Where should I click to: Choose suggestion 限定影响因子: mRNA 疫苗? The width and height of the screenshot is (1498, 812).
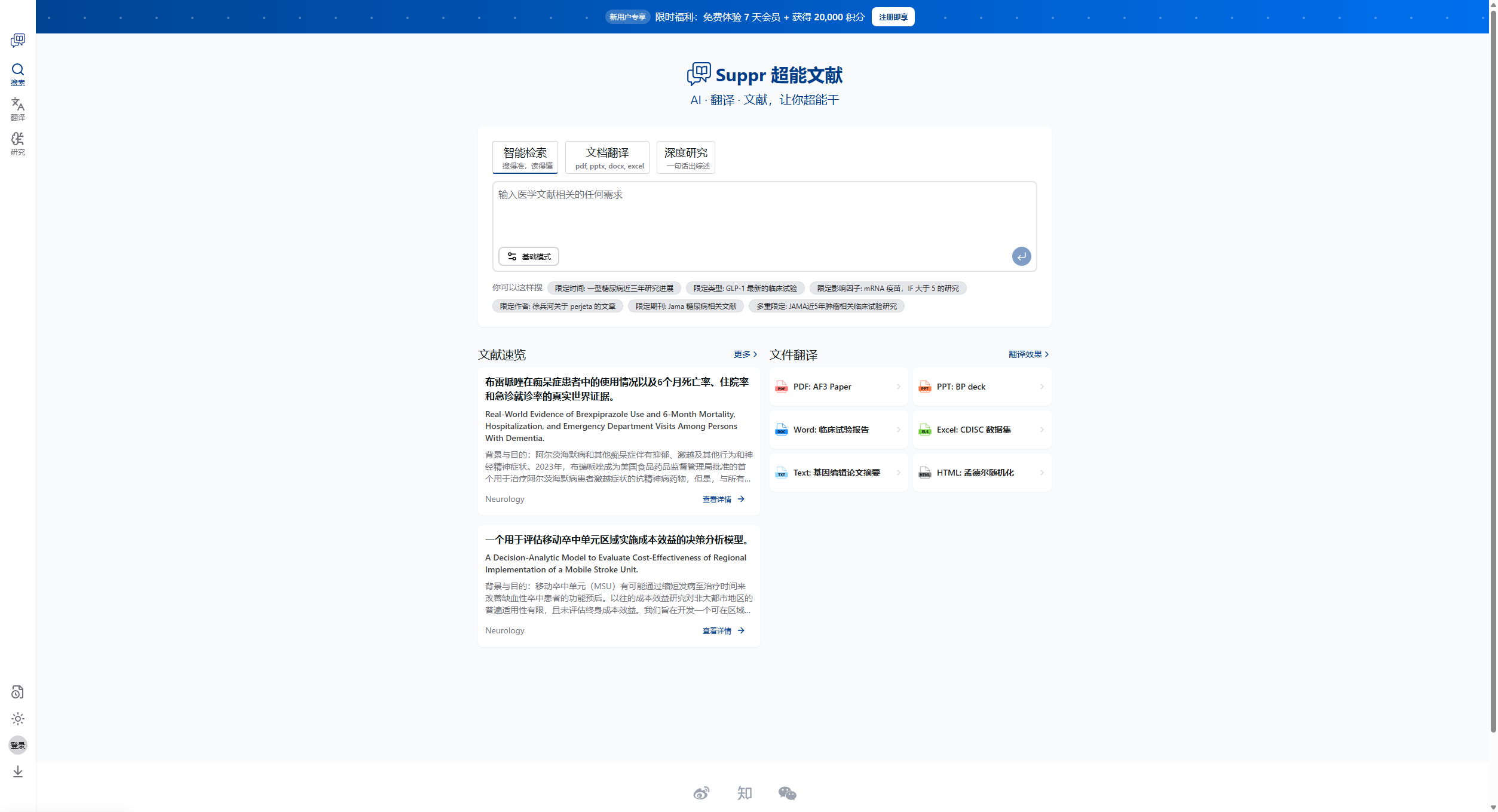tap(888, 288)
